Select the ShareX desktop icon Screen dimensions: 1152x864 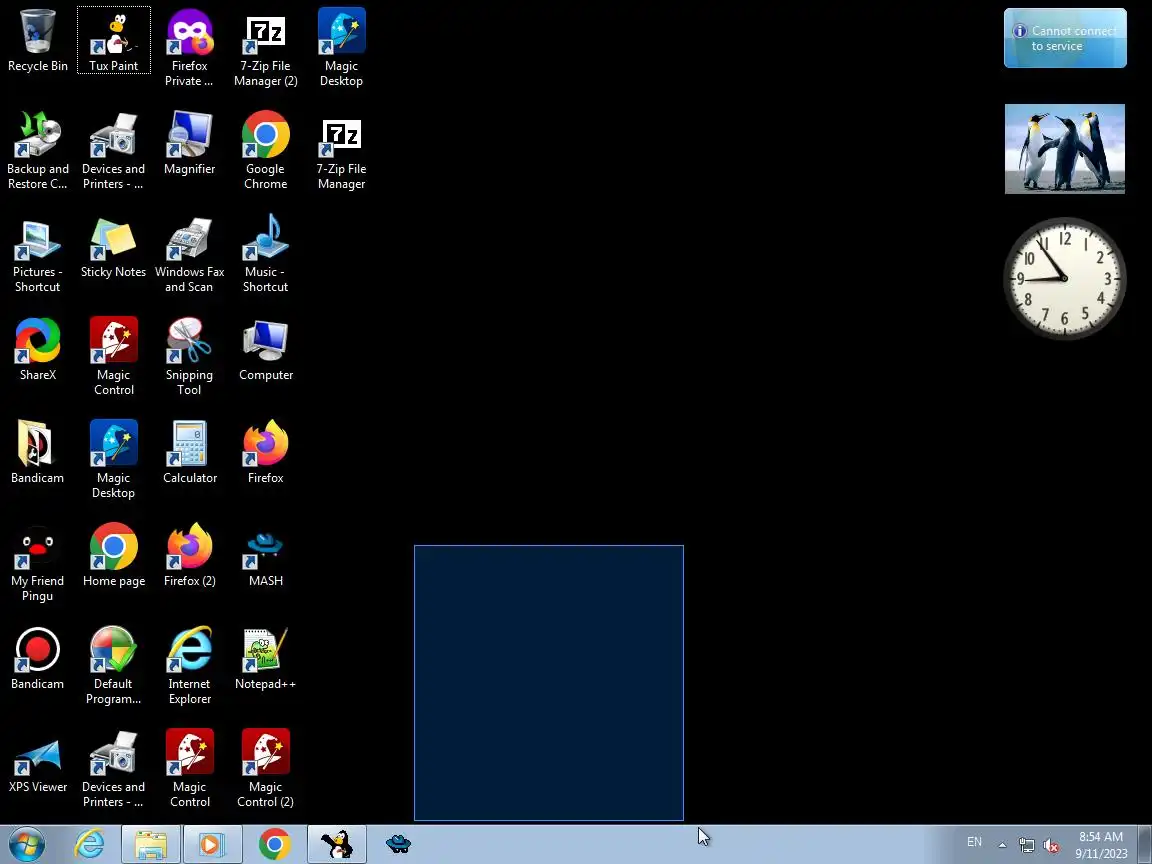click(37, 350)
